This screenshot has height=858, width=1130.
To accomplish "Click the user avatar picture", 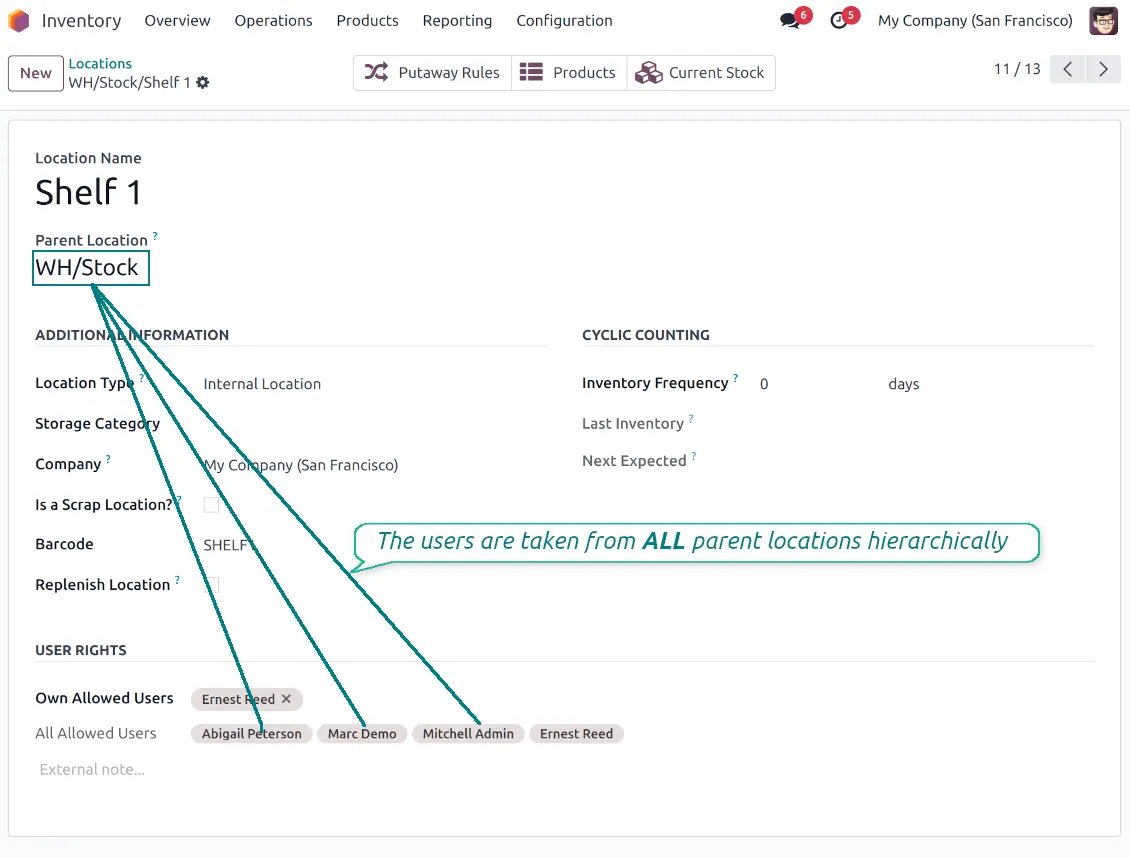I will (1103, 21).
